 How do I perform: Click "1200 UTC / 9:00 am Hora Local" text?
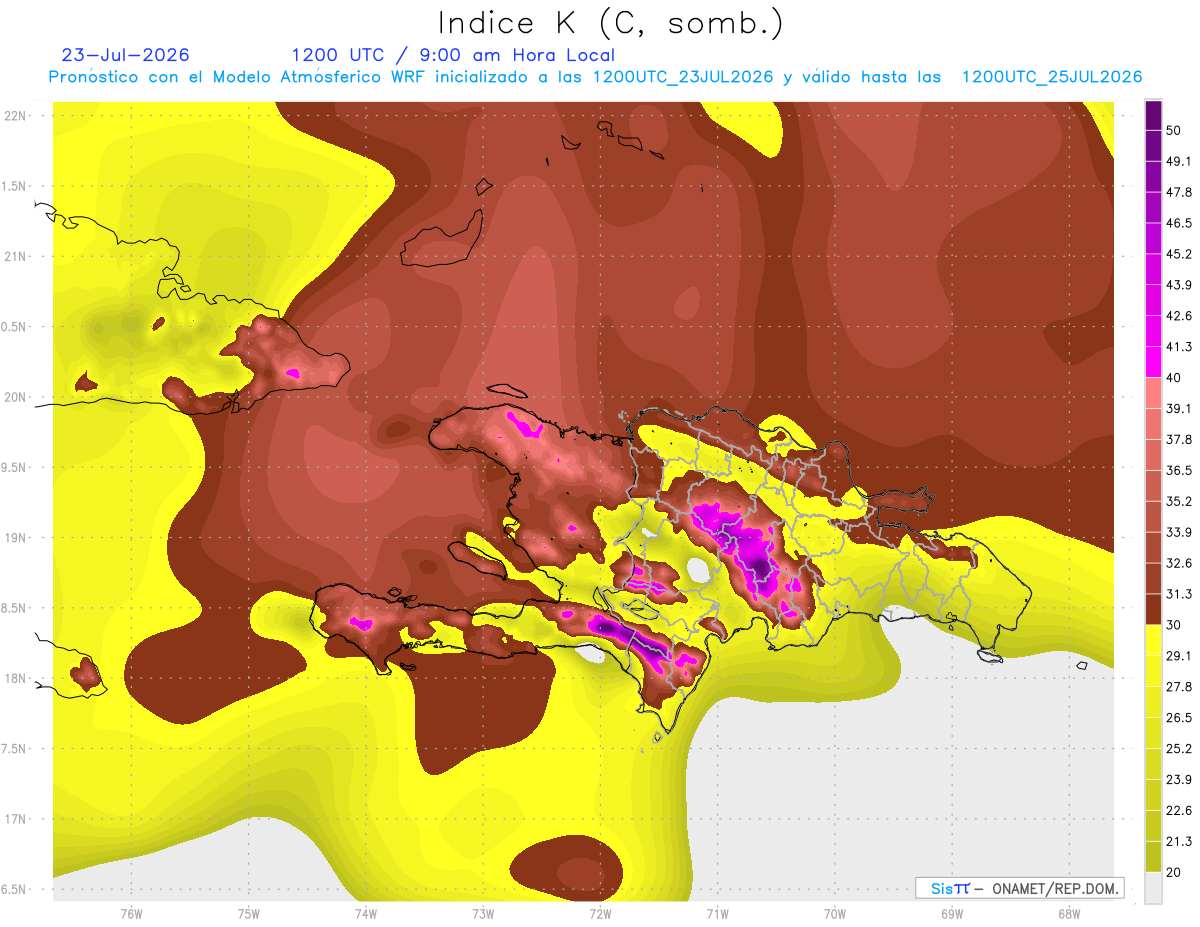(x=453, y=55)
